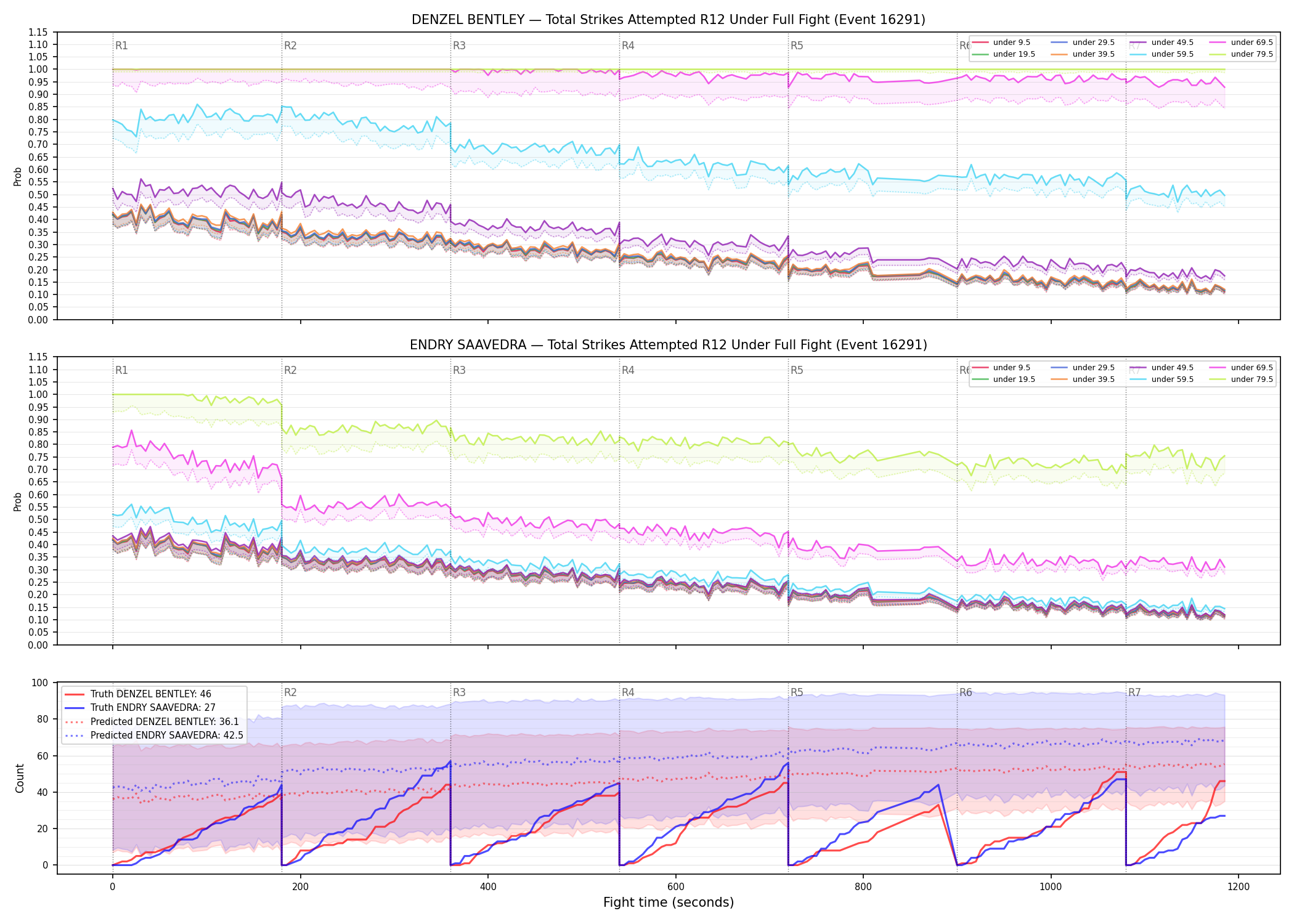
Task: Click R2 round marker in the Count chart
Action: [290, 692]
